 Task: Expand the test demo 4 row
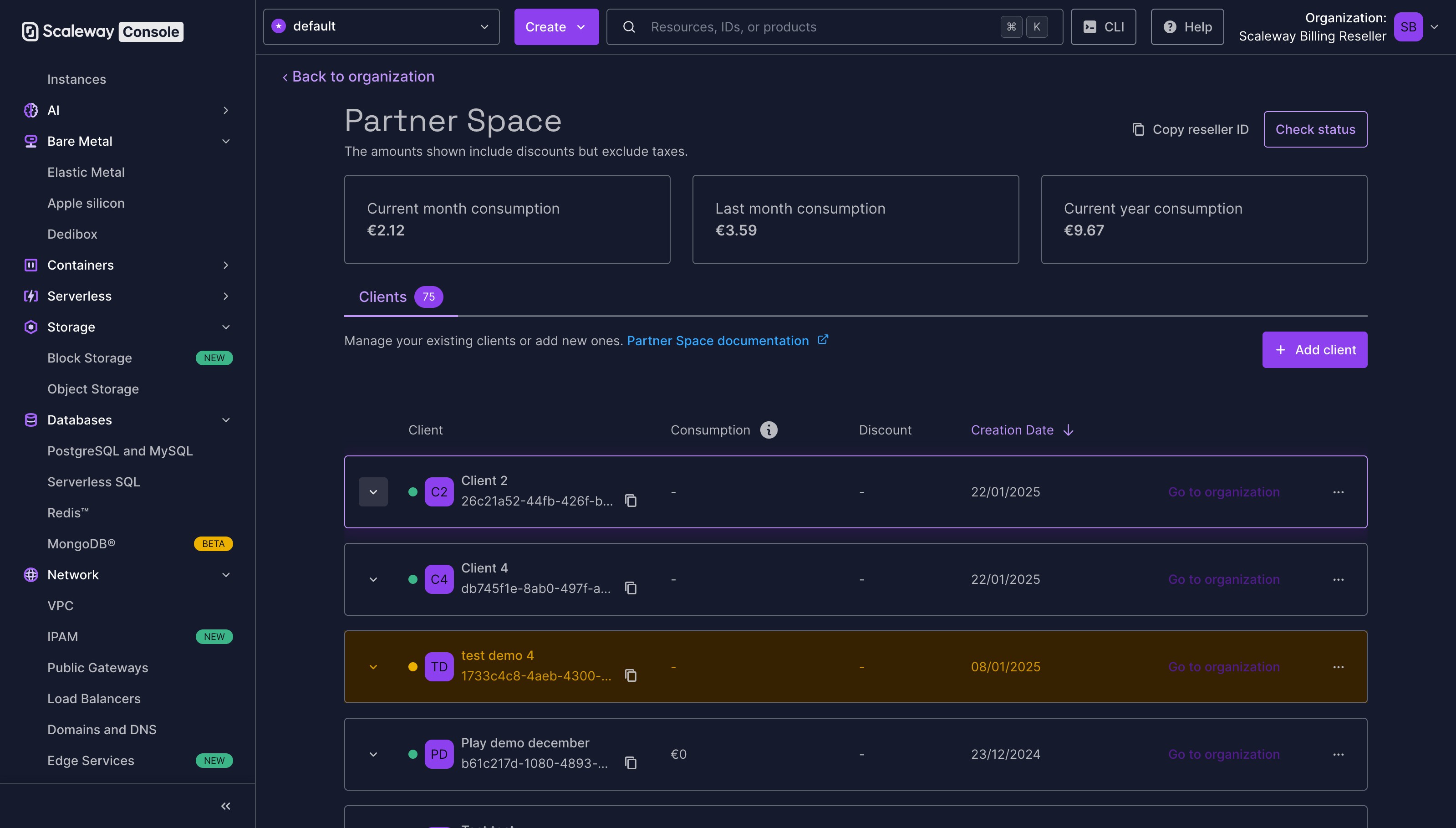point(373,667)
